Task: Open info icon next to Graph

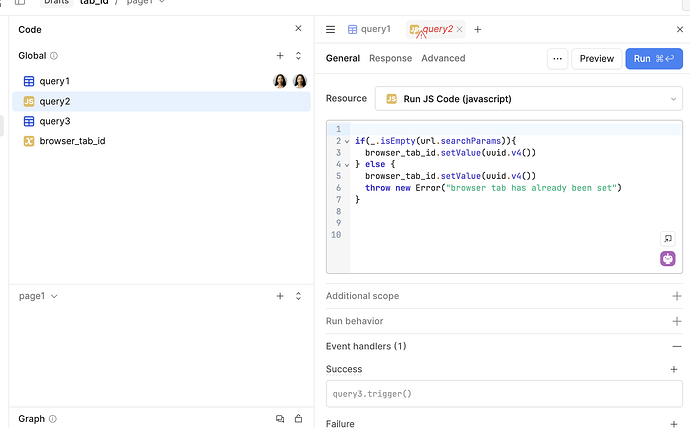Action: pos(53,419)
